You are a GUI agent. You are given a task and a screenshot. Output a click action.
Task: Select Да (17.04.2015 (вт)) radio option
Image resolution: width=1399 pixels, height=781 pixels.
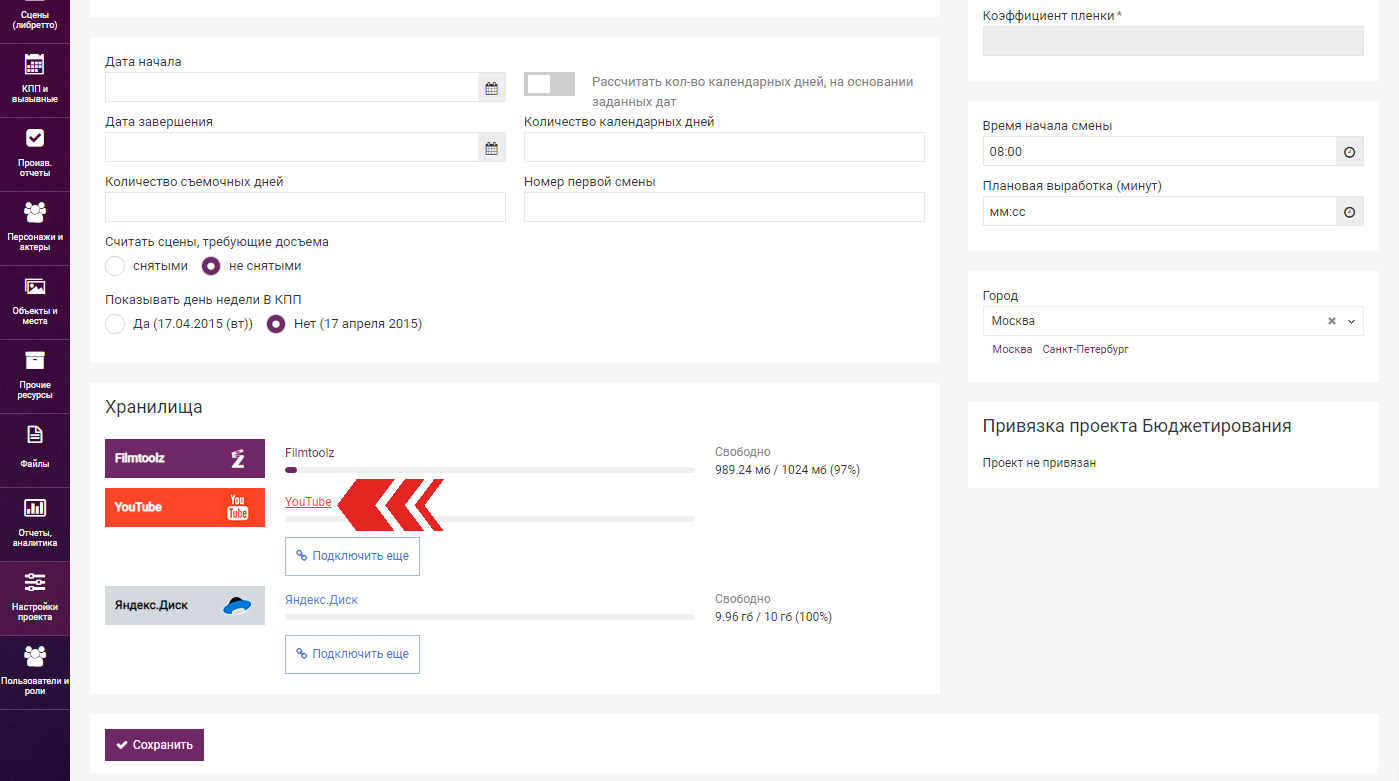click(x=115, y=324)
